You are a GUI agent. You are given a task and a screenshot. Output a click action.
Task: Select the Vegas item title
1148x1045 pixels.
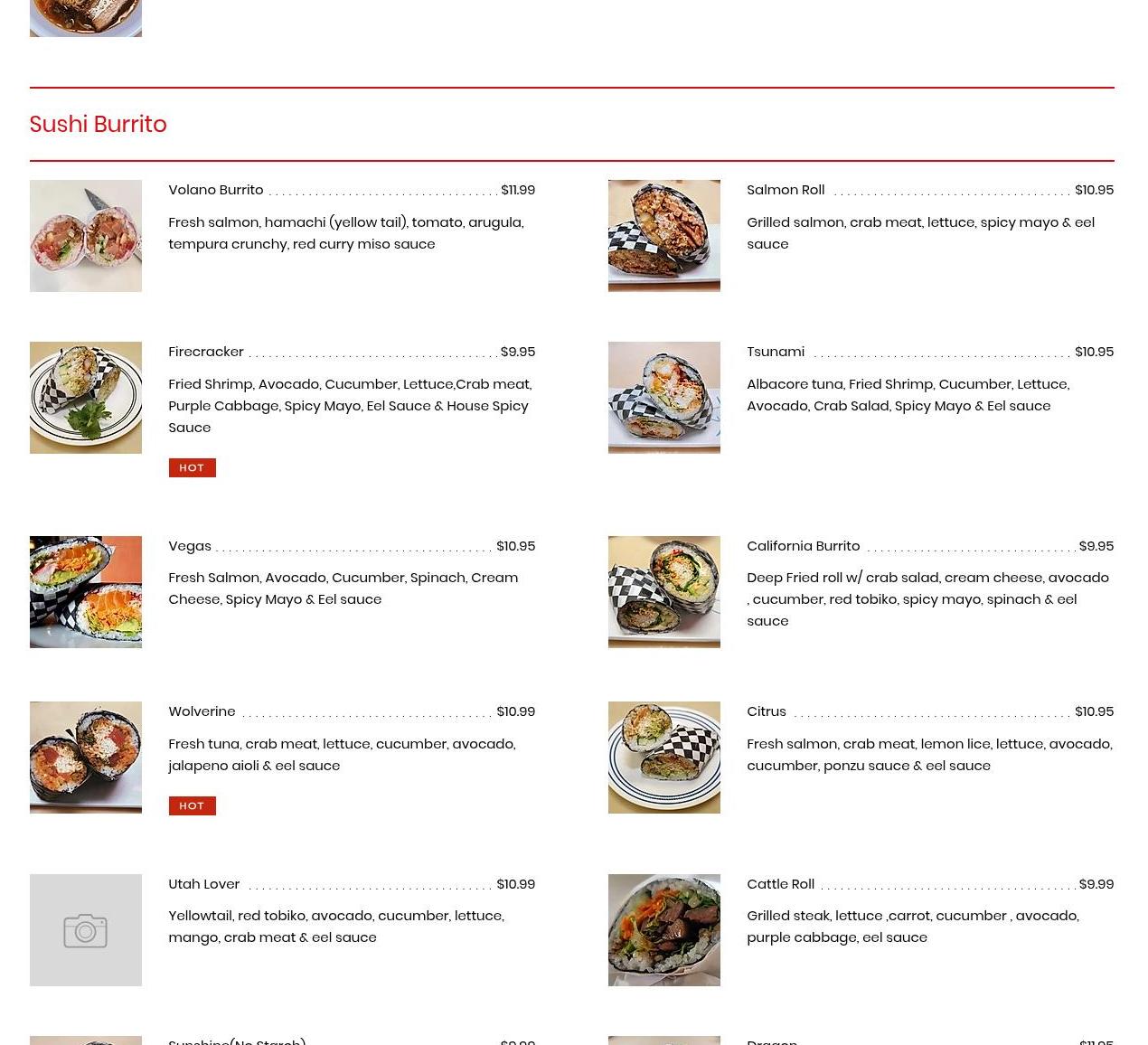(x=190, y=546)
